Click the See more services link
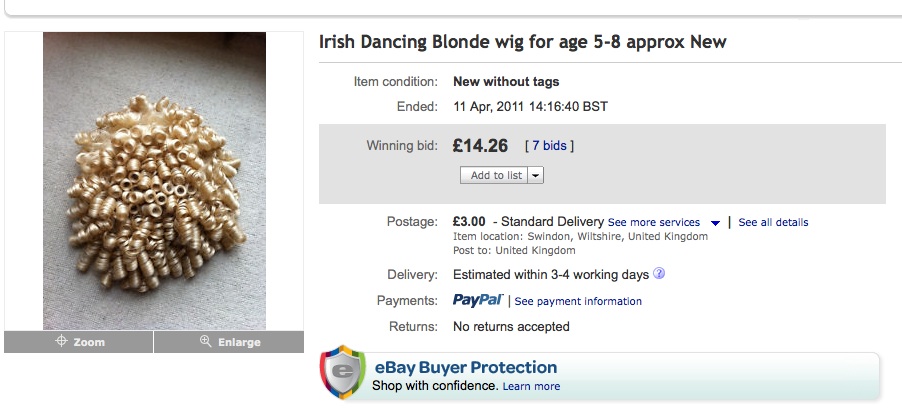 coord(653,222)
